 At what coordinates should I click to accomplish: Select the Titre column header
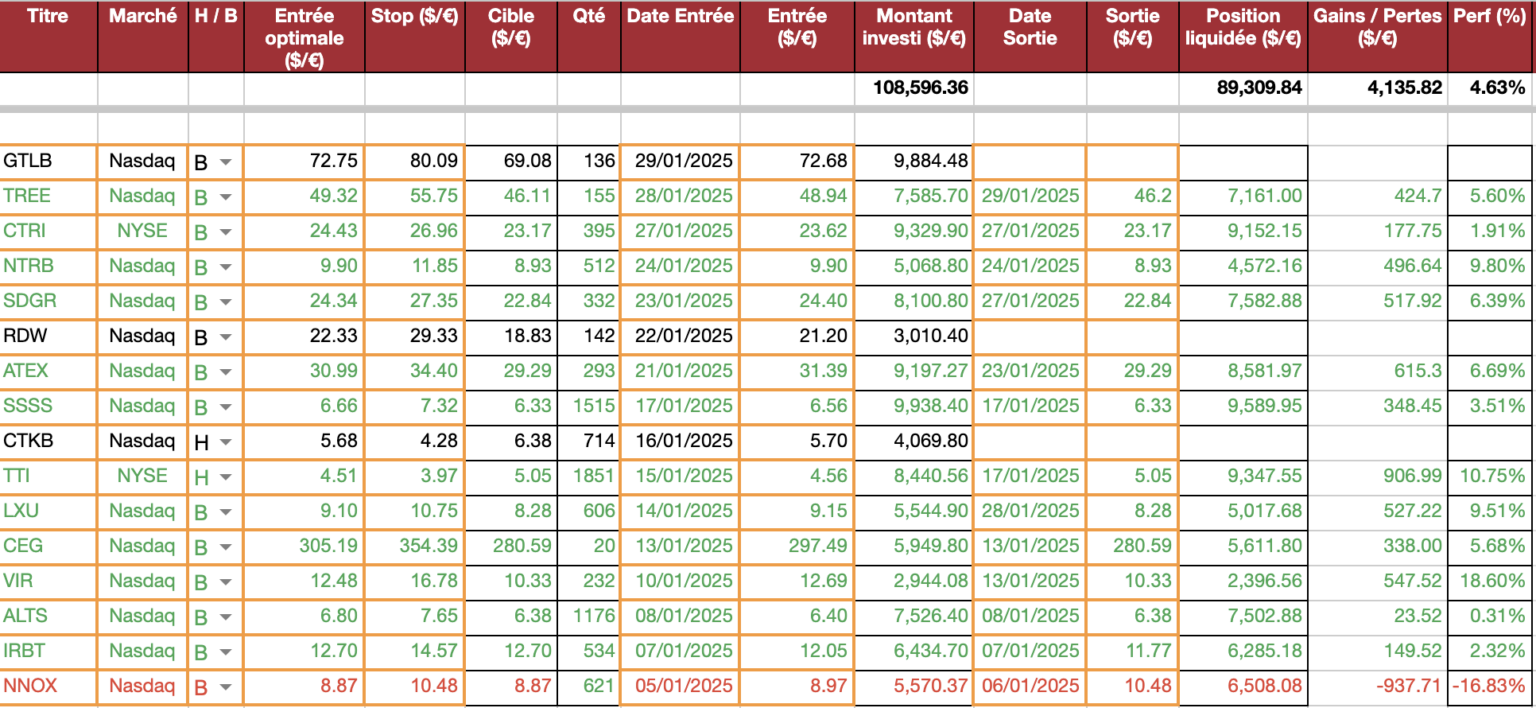tap(49, 36)
